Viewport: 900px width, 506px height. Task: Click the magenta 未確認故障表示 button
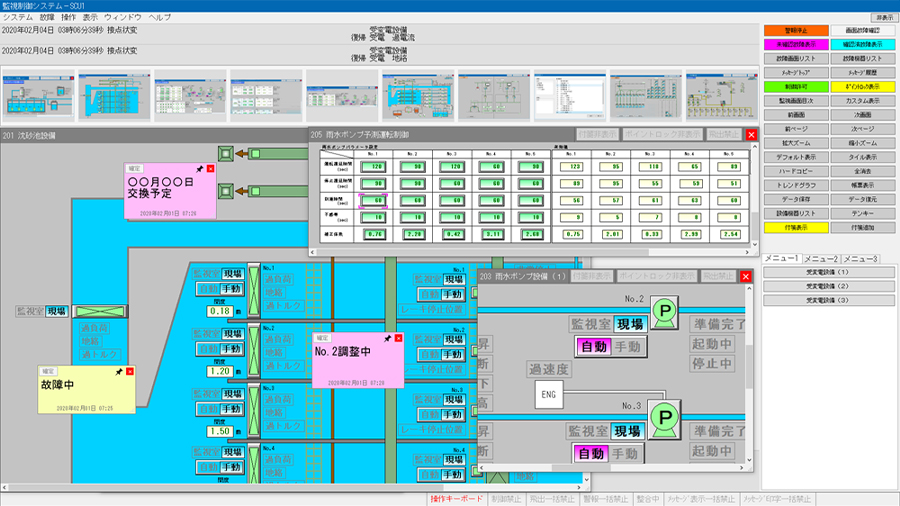pos(796,44)
